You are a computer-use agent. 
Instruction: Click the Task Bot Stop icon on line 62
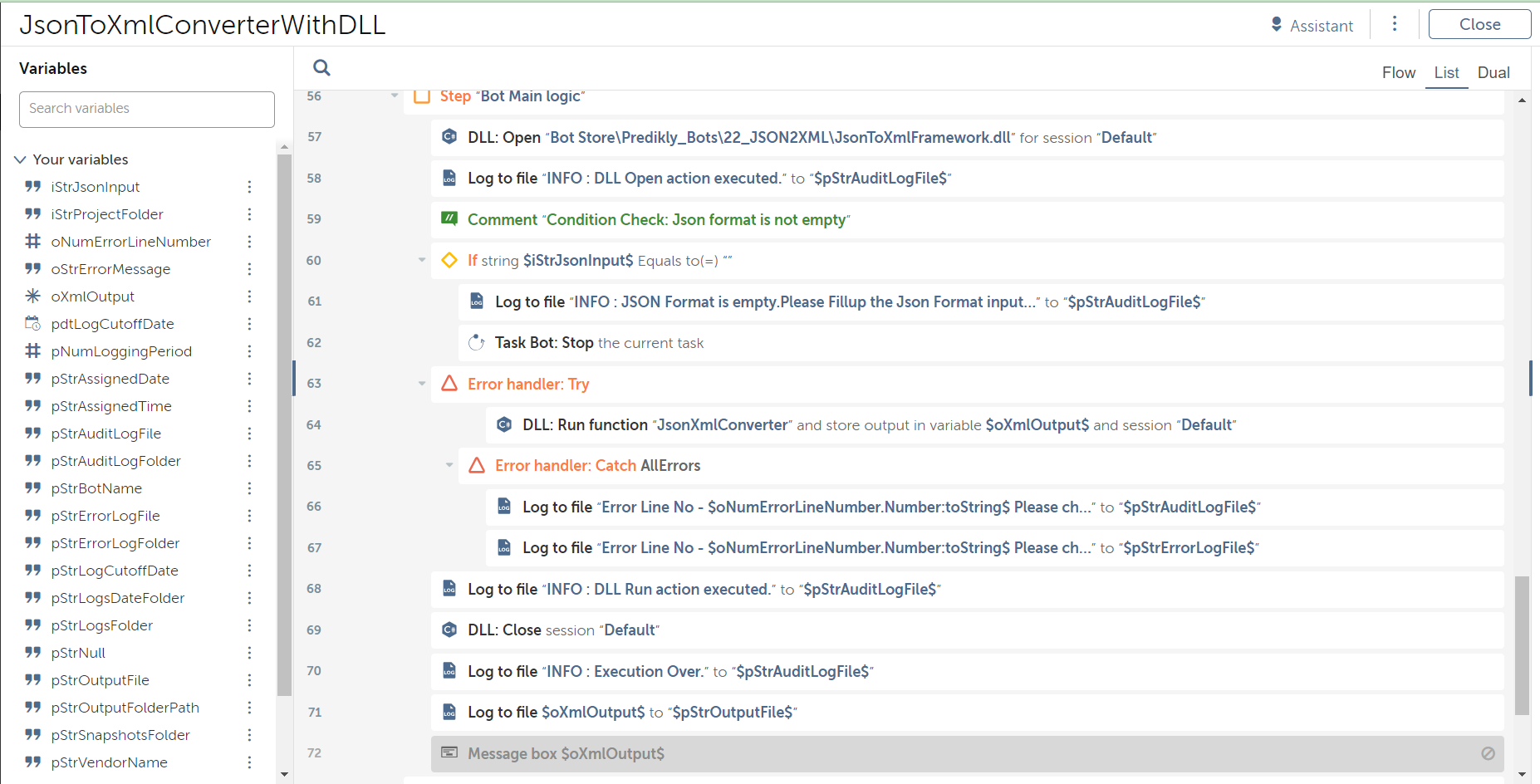[477, 342]
